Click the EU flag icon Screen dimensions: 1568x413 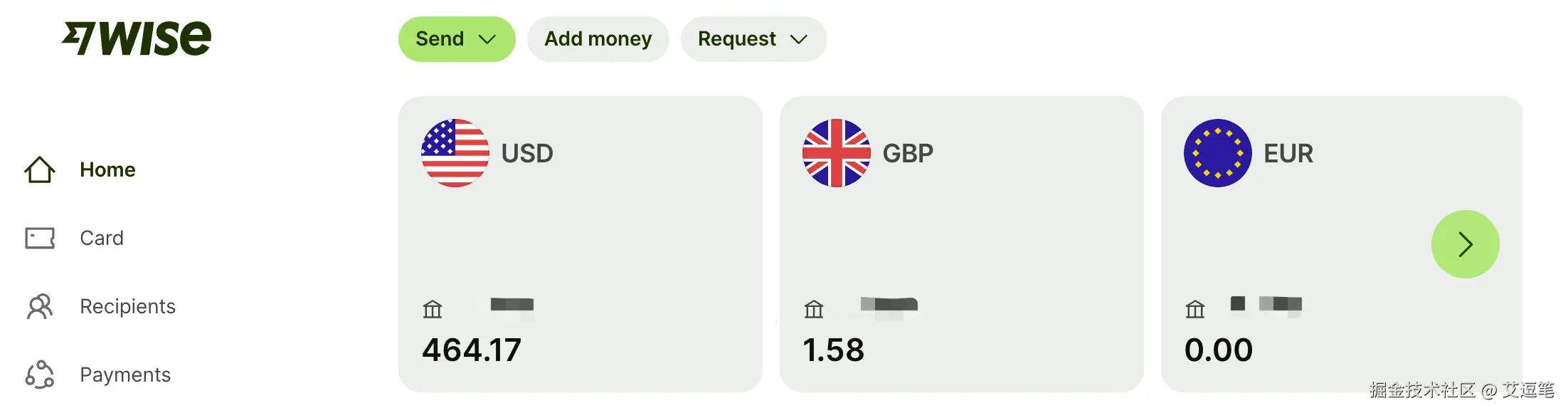(x=1217, y=153)
